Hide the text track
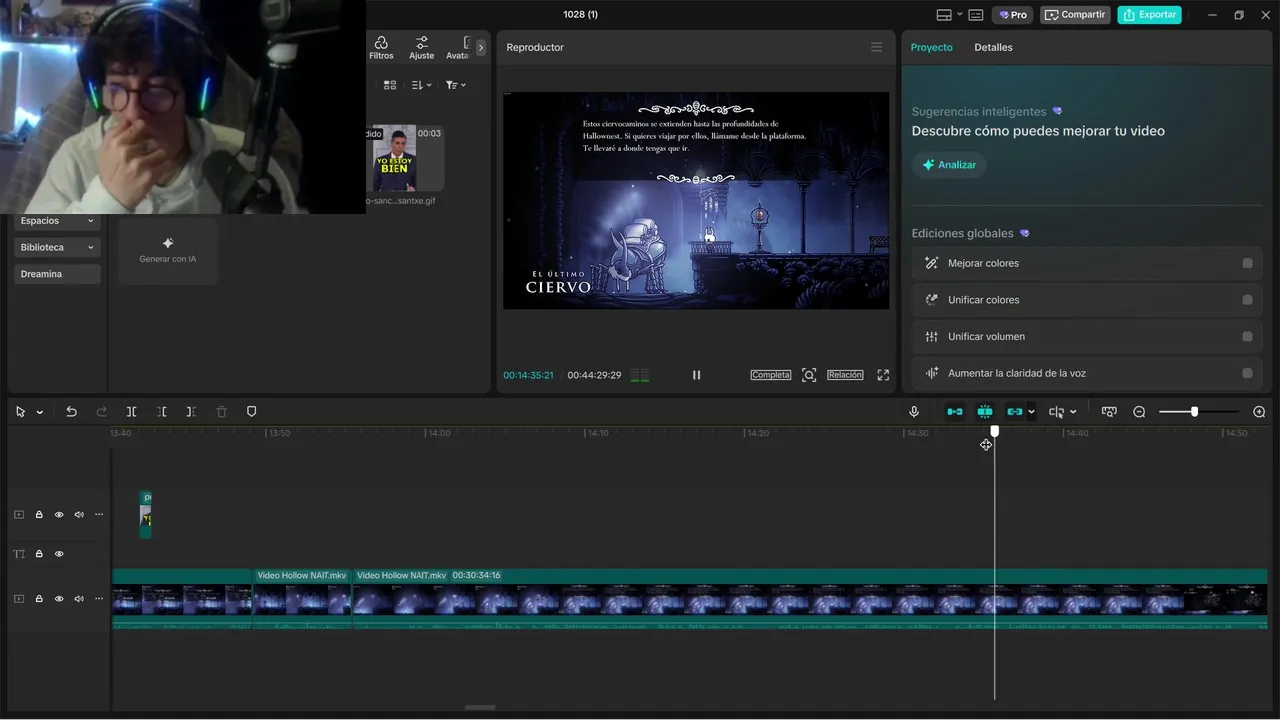Viewport: 1280px width, 720px height. 59,554
